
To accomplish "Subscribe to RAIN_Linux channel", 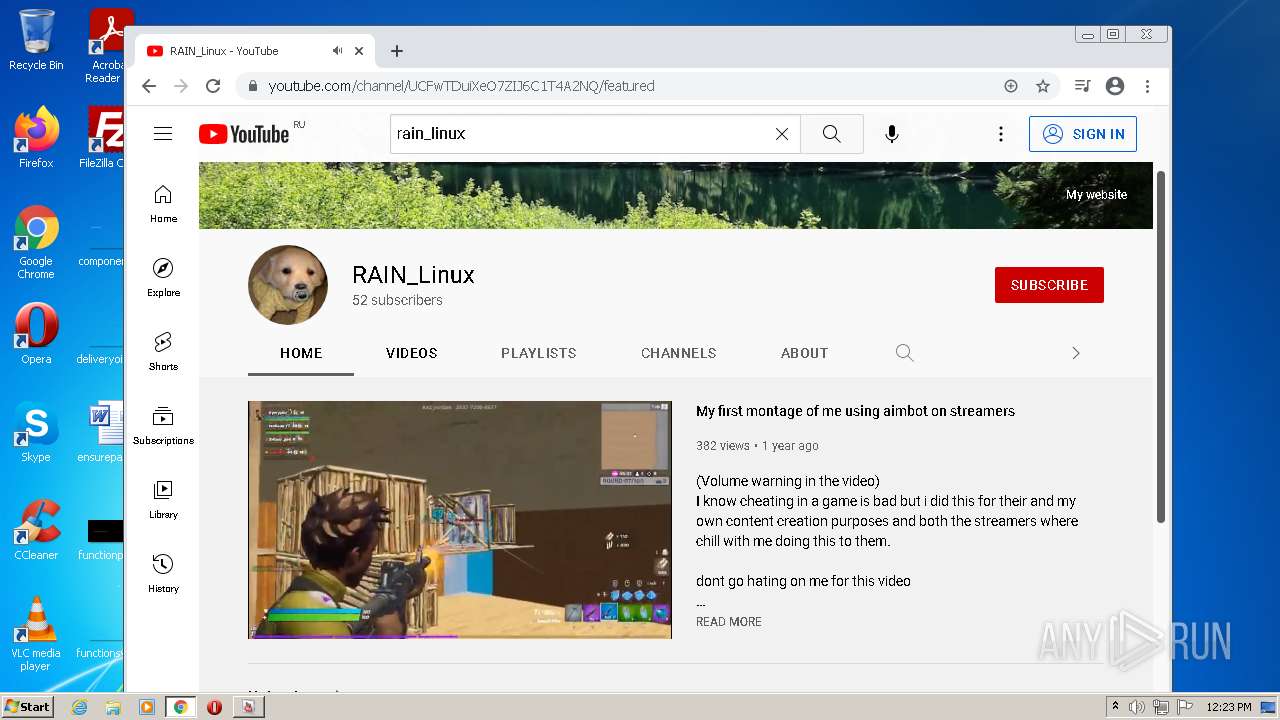I will point(1049,285).
